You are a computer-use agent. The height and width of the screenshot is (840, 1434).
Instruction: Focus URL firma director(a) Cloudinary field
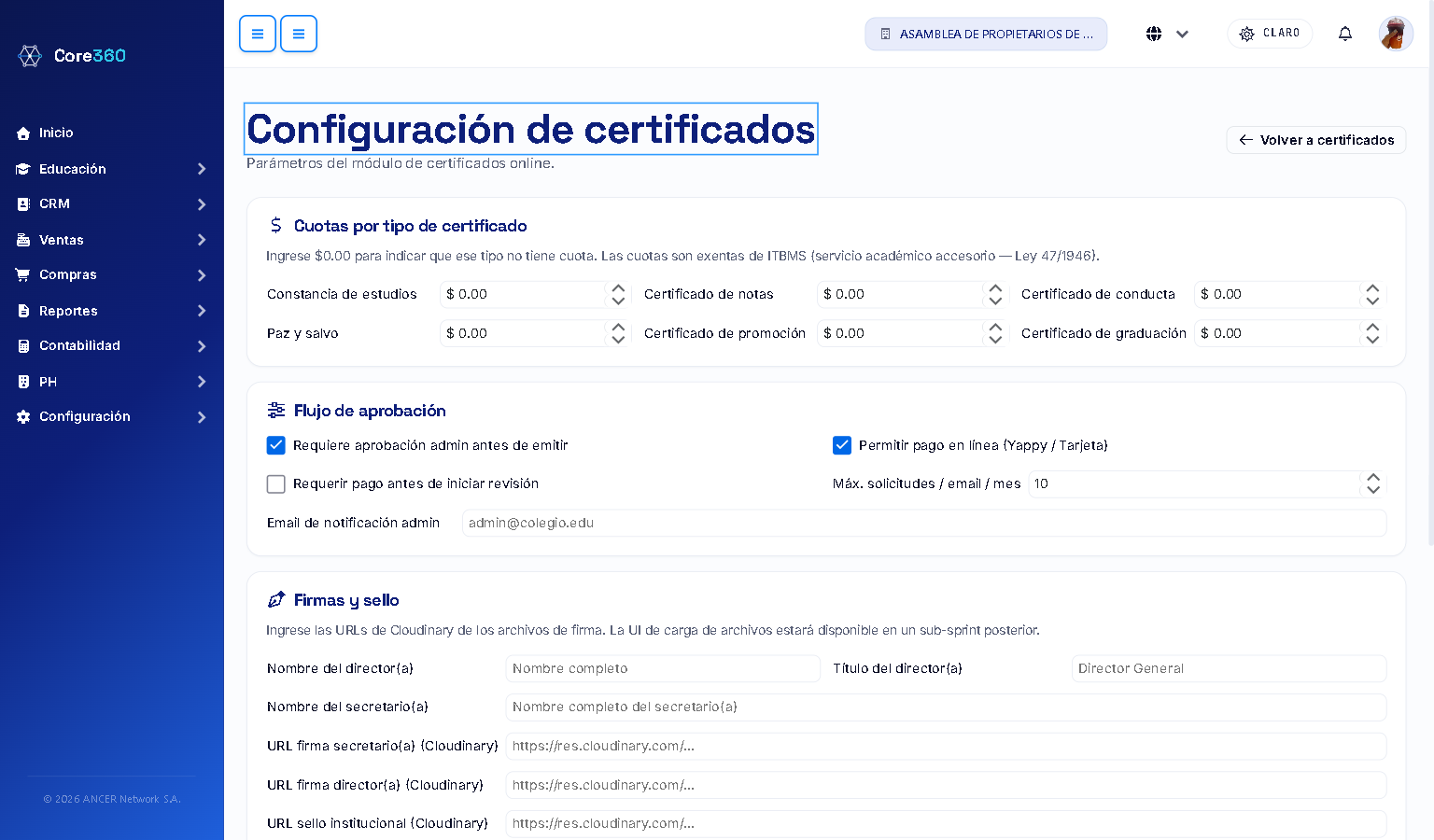click(x=946, y=785)
